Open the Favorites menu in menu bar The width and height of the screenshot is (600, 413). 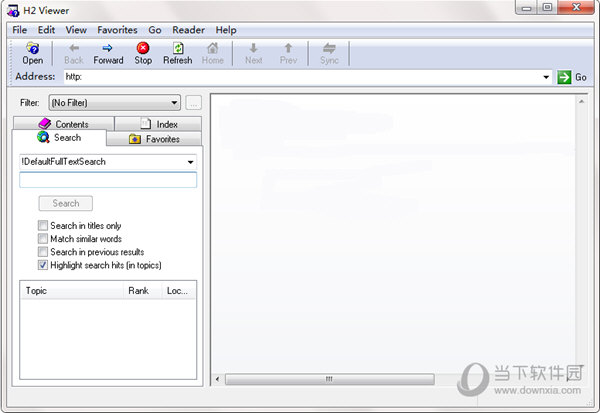117,30
